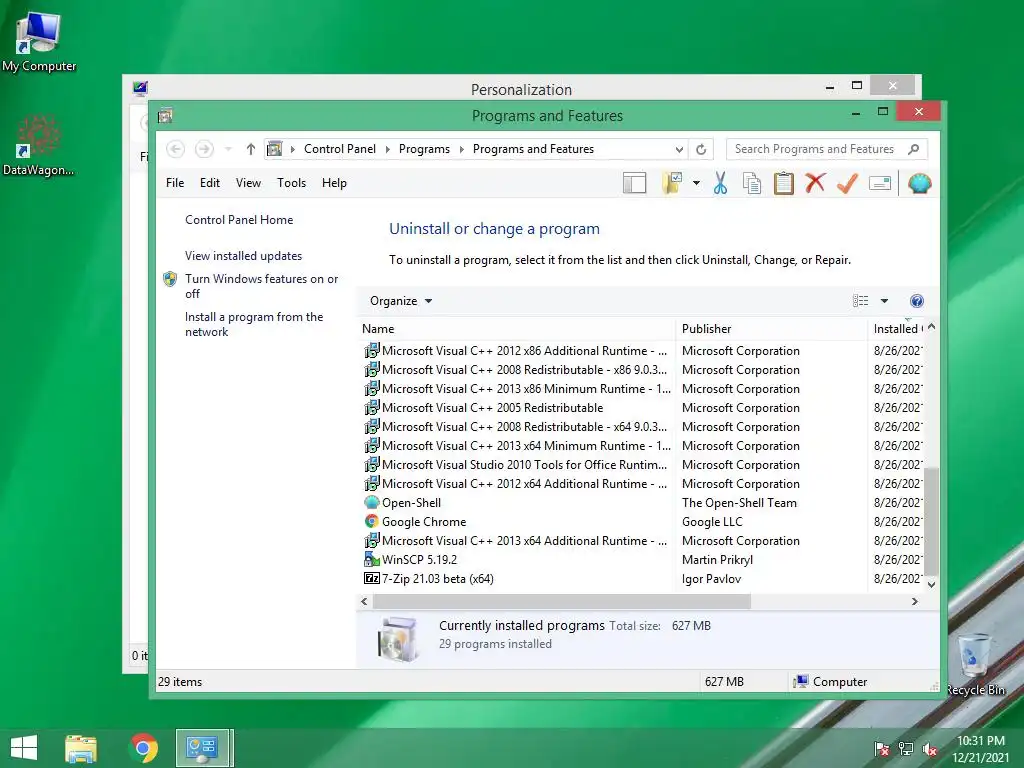1024x768 pixels.
Task: Expand the breadcrumb arrow after Programs
Action: point(462,149)
